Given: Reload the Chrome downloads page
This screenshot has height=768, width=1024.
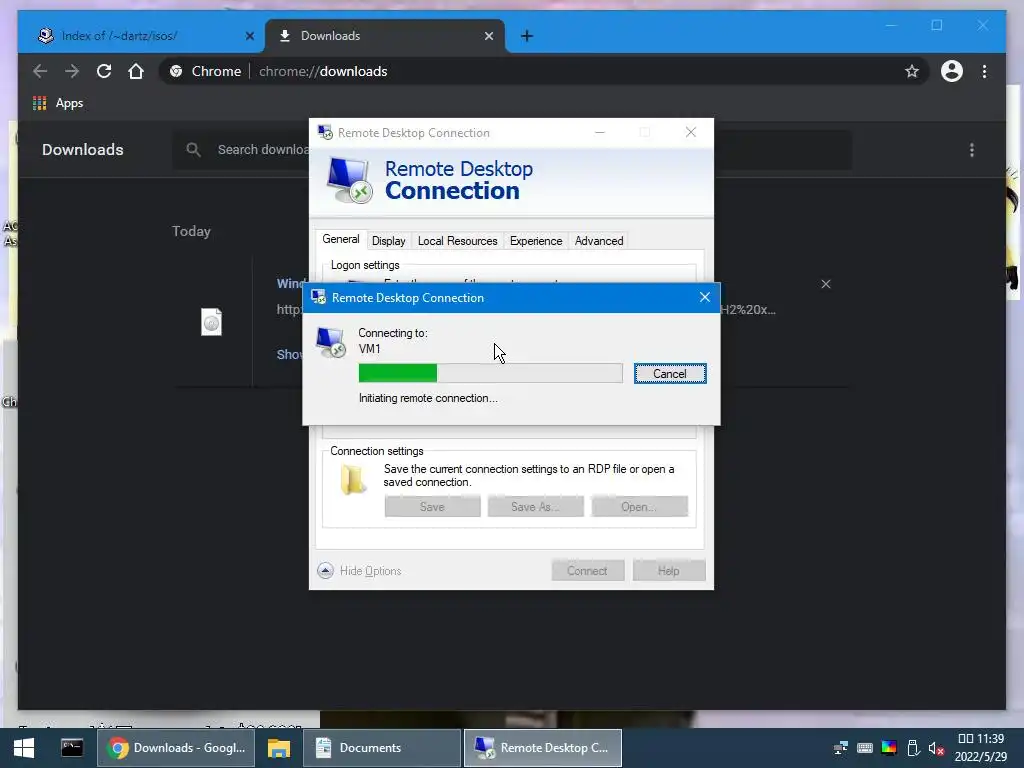Looking at the screenshot, I should 104,71.
